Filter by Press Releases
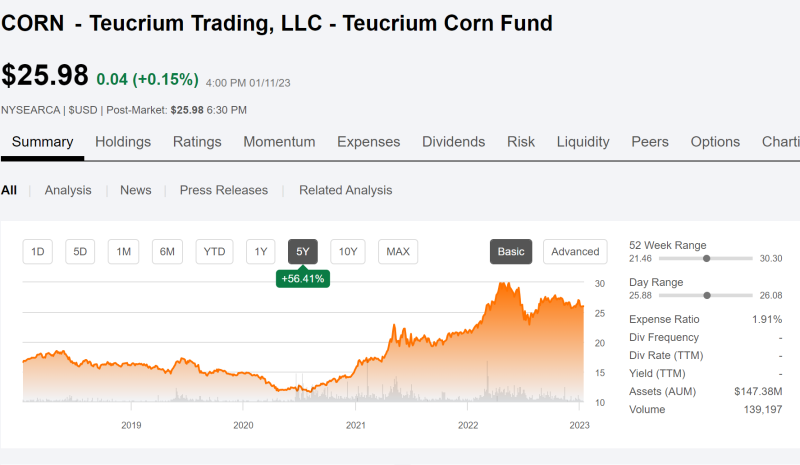 coord(223,190)
